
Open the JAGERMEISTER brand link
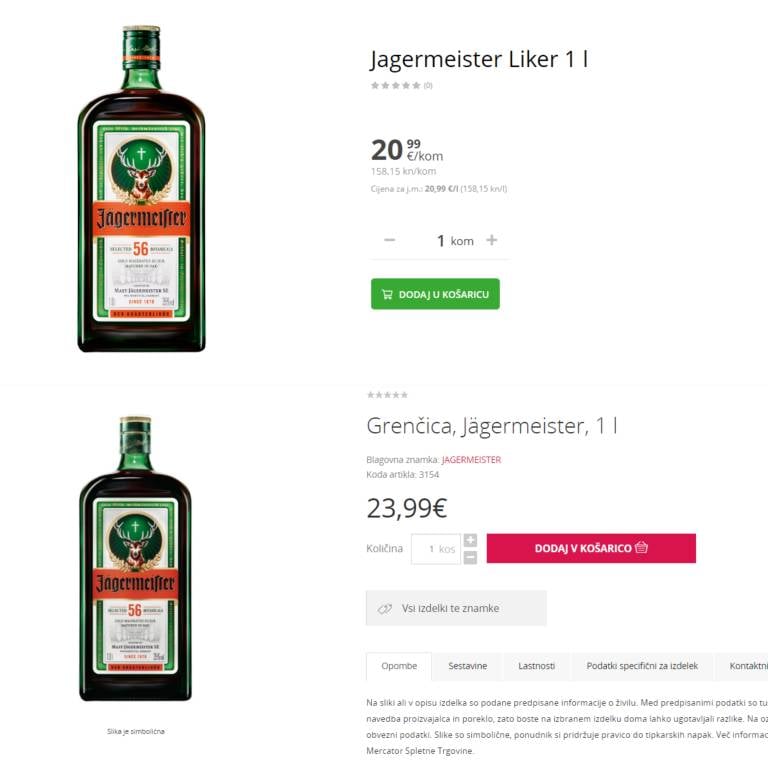tap(471, 459)
